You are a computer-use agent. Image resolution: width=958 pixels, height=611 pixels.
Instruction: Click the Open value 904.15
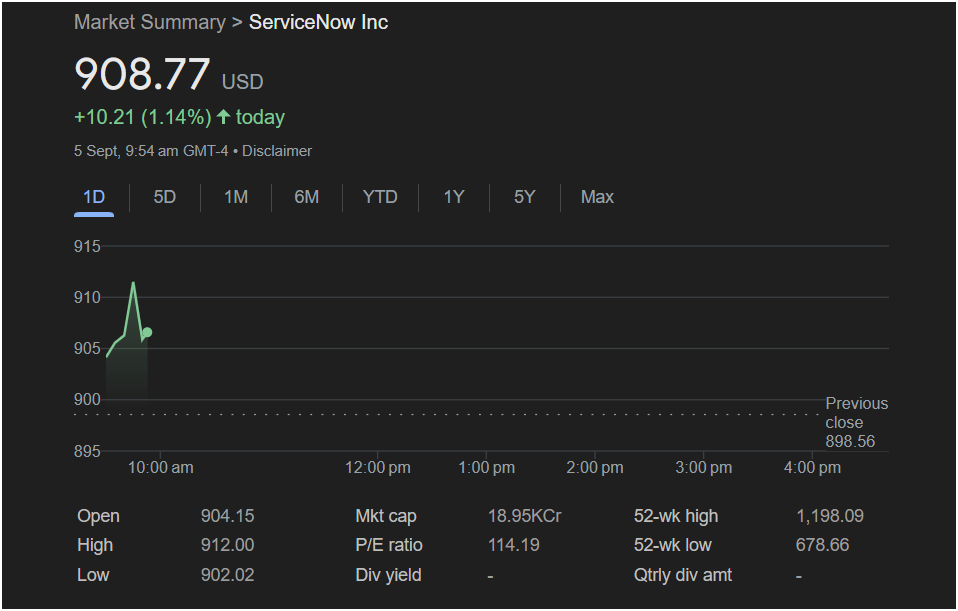(227, 516)
